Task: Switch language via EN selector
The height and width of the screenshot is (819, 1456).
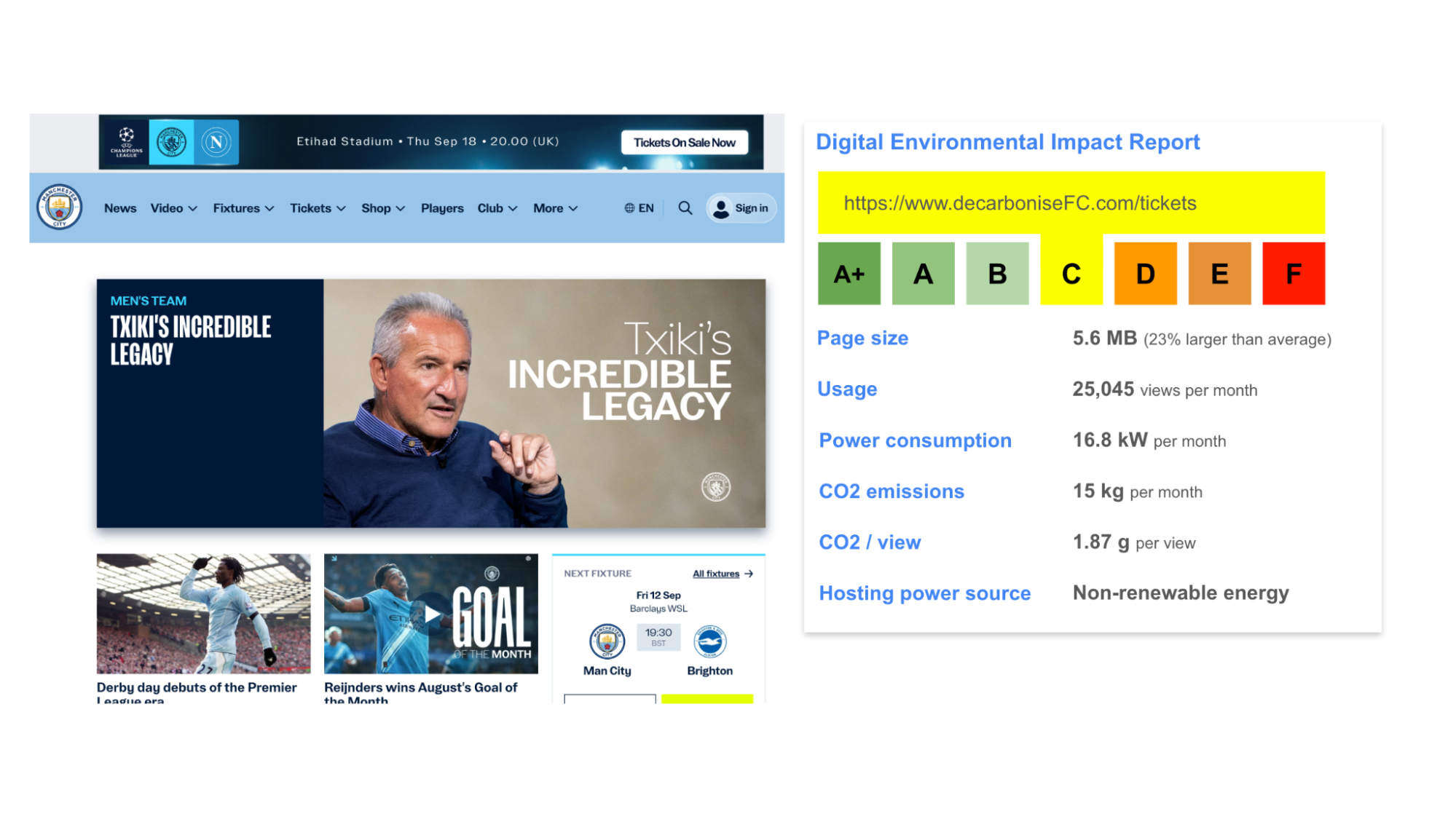Action: (639, 208)
